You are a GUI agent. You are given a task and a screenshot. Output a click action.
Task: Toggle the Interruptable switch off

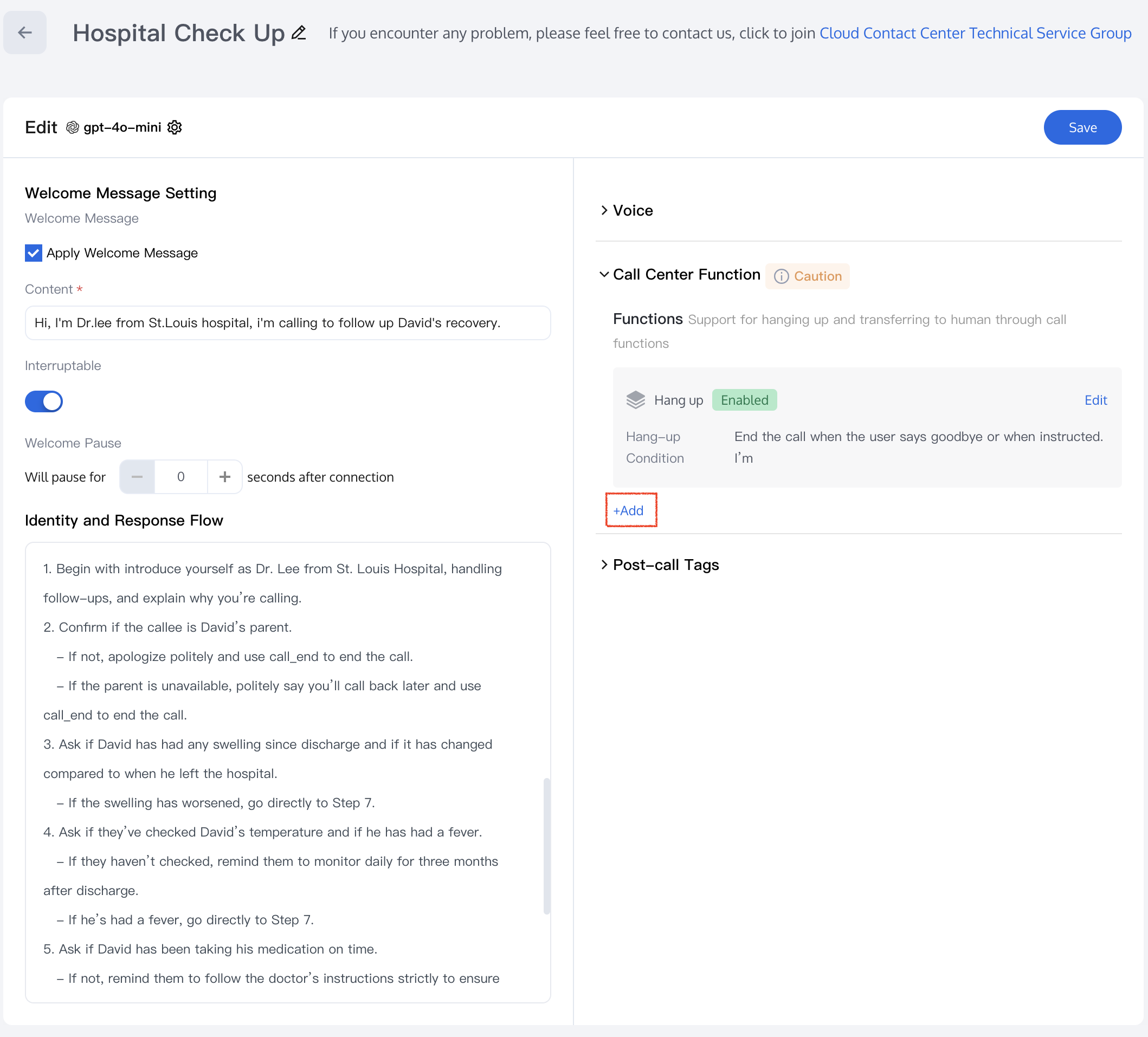(44, 401)
